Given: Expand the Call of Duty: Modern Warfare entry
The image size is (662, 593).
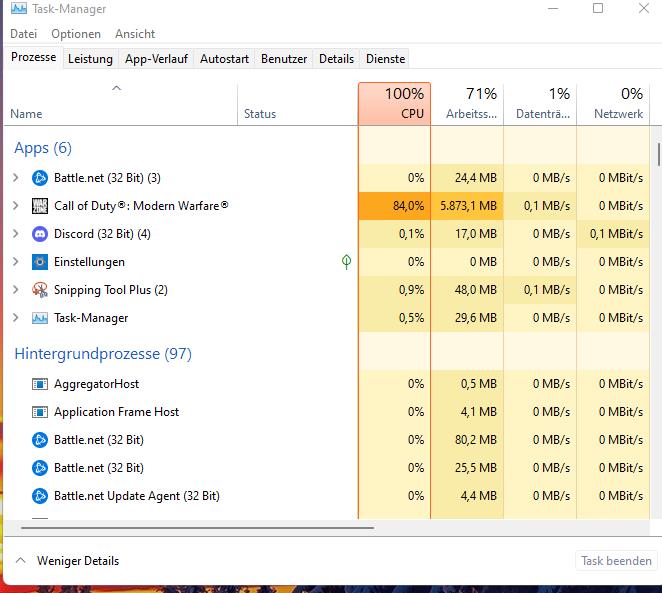Looking at the screenshot, I should (16, 206).
